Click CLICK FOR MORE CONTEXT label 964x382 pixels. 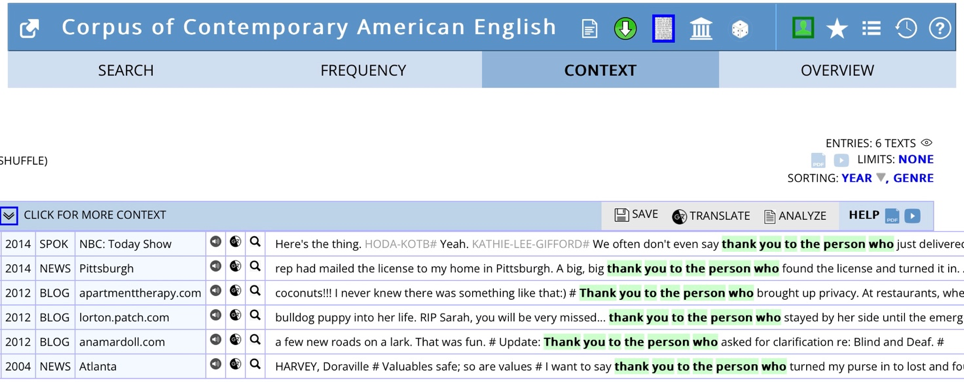95,215
